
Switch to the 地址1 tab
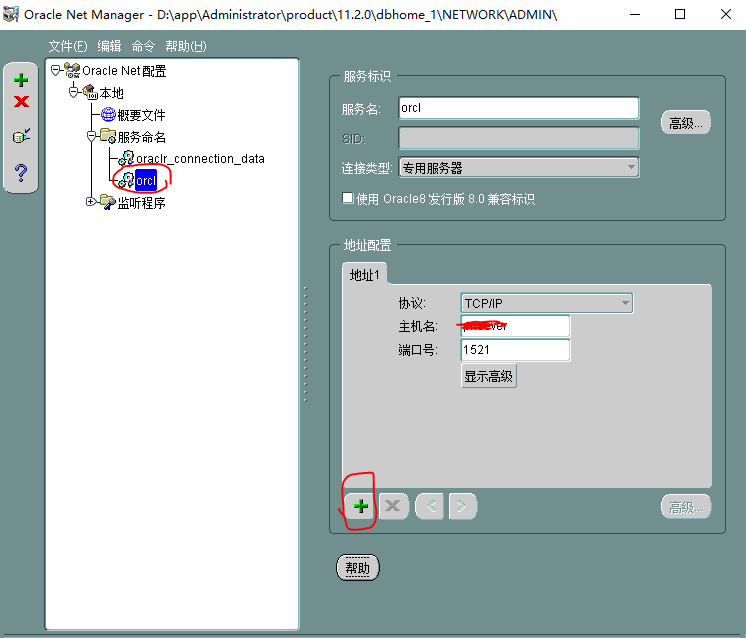click(x=364, y=274)
